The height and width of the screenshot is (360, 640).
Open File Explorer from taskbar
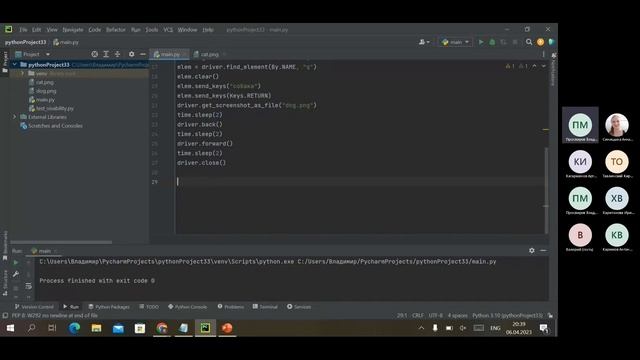point(96,328)
